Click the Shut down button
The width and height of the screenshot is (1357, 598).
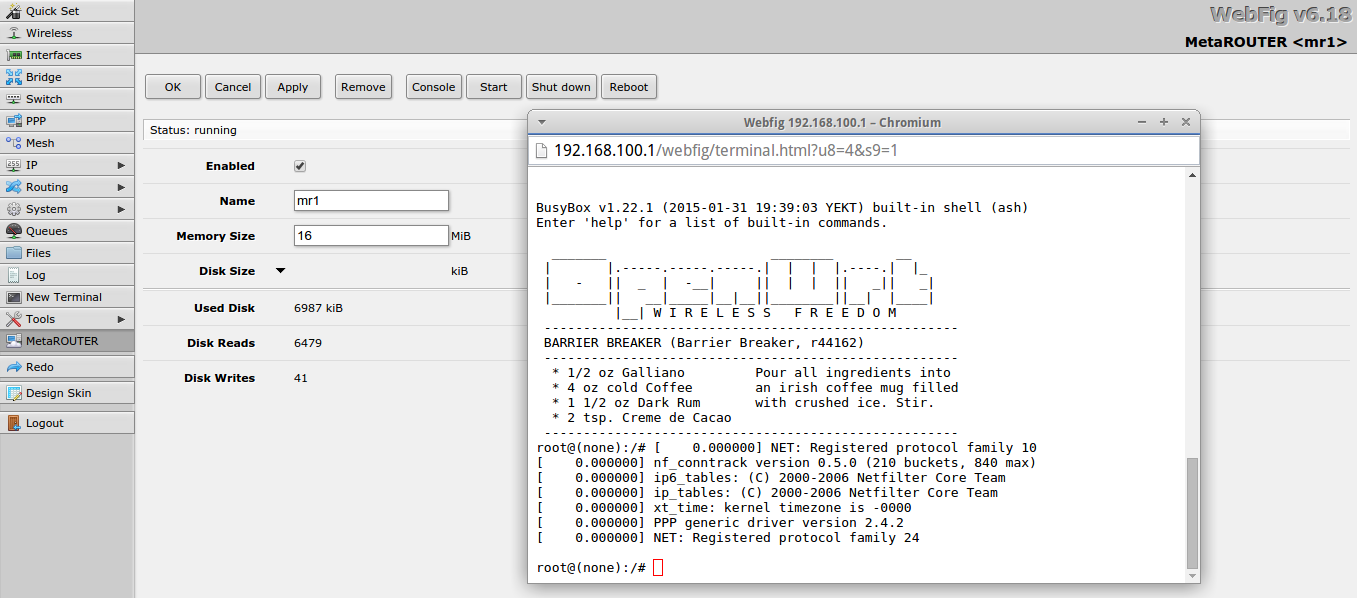click(x=561, y=87)
